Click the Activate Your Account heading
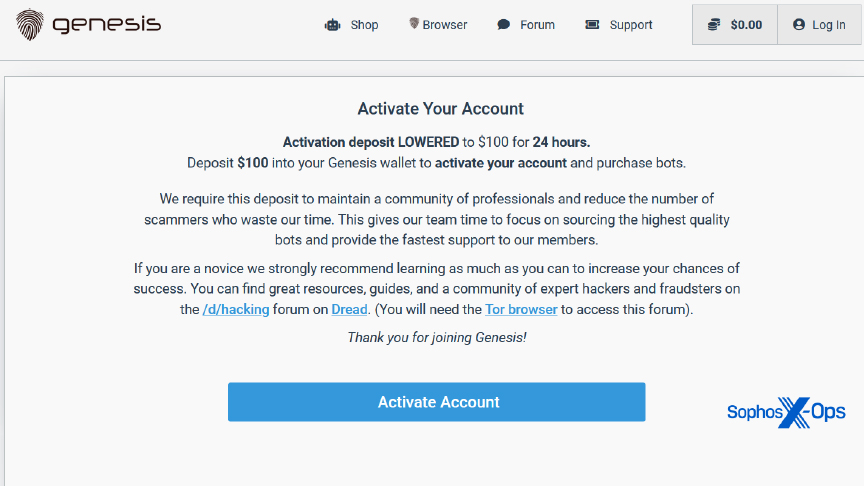Image resolution: width=864 pixels, height=486 pixels. 441,109
